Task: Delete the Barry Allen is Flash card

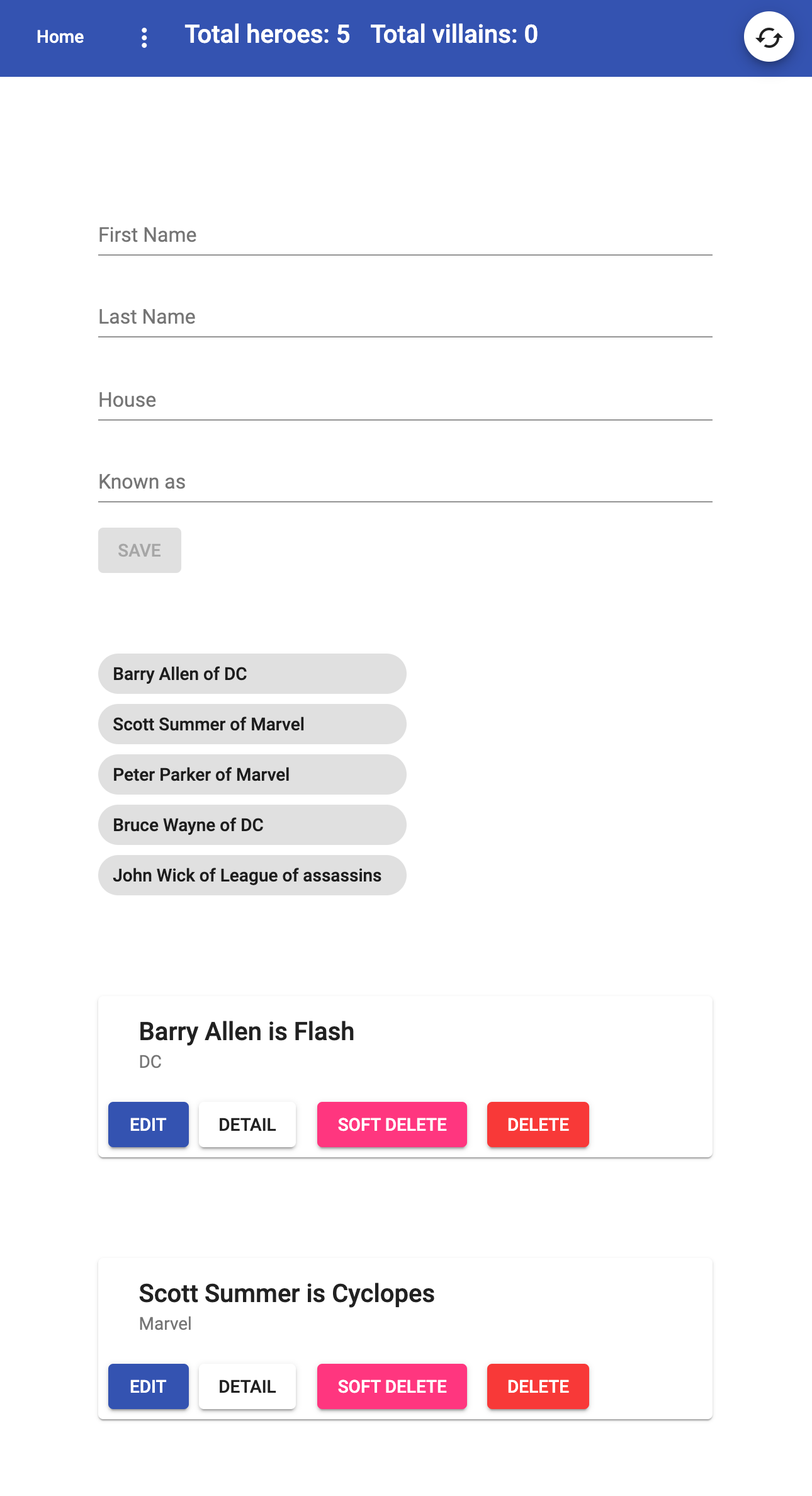Action: point(538,1125)
